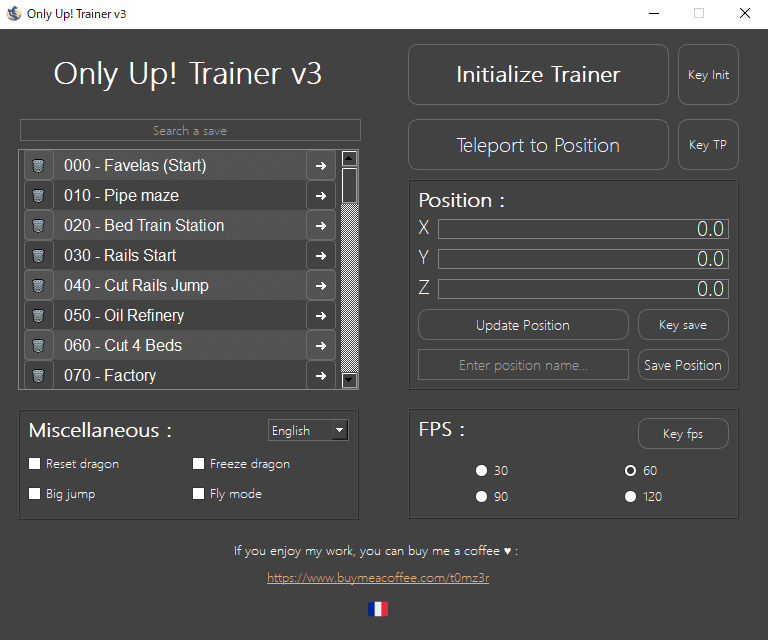Select the 050 - Oil Refinery entry
The height and width of the screenshot is (640, 768).
(179, 315)
